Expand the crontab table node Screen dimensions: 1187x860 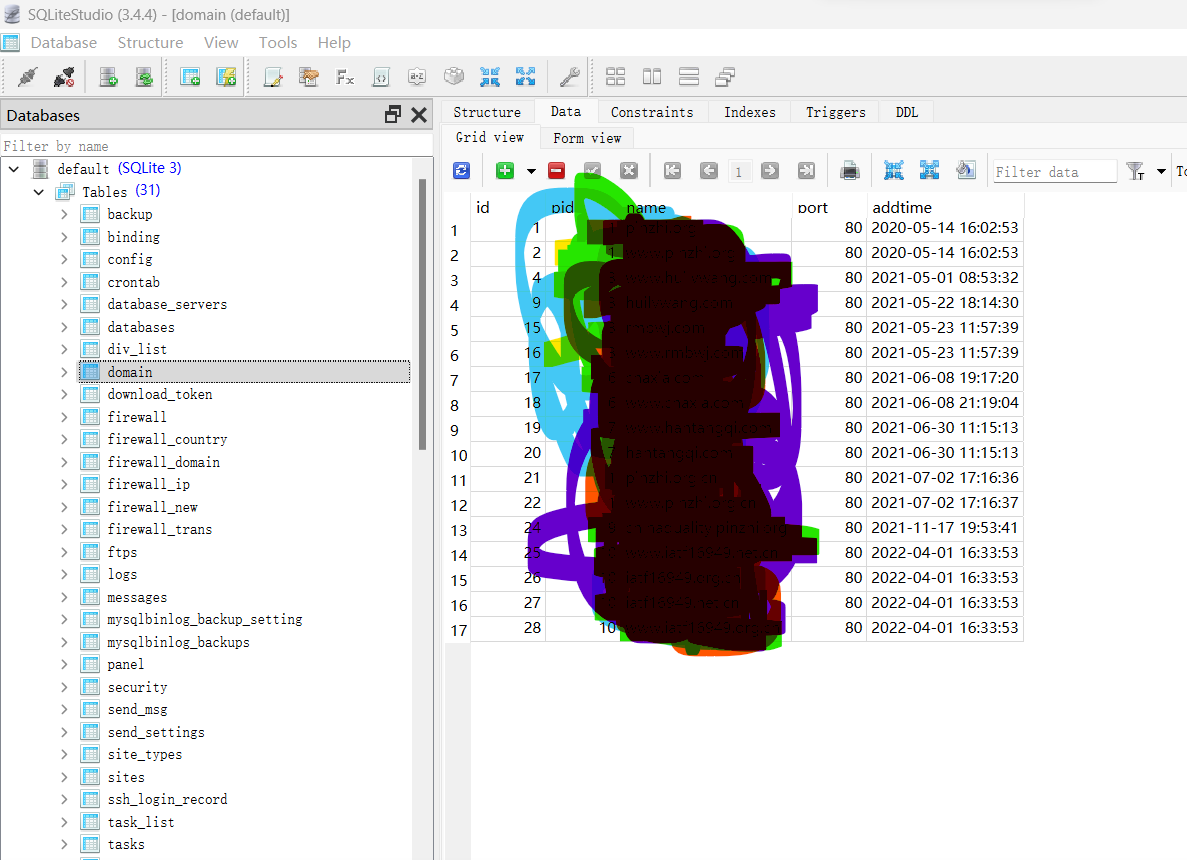(64, 282)
